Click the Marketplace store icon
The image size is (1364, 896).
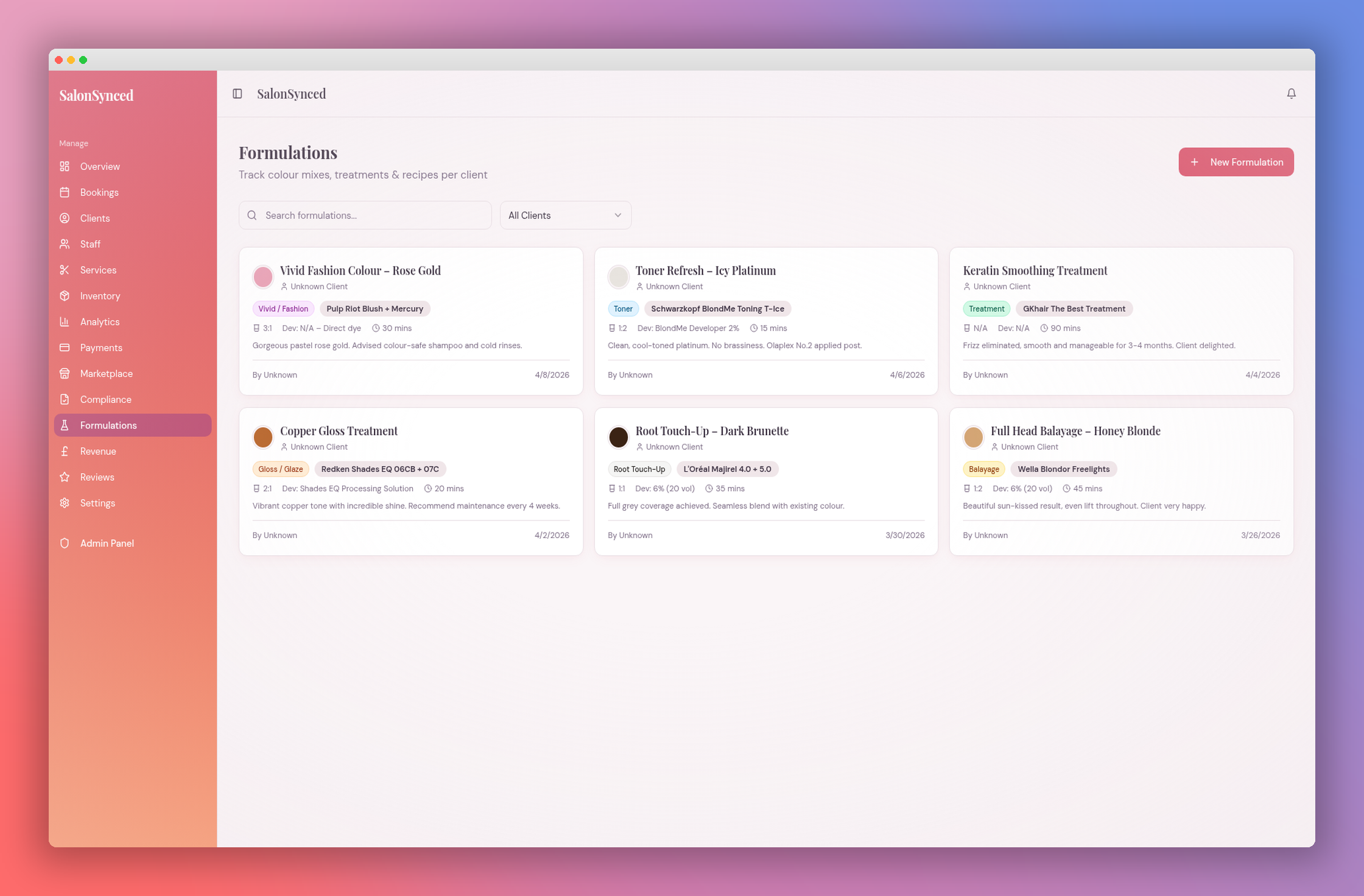tap(65, 373)
